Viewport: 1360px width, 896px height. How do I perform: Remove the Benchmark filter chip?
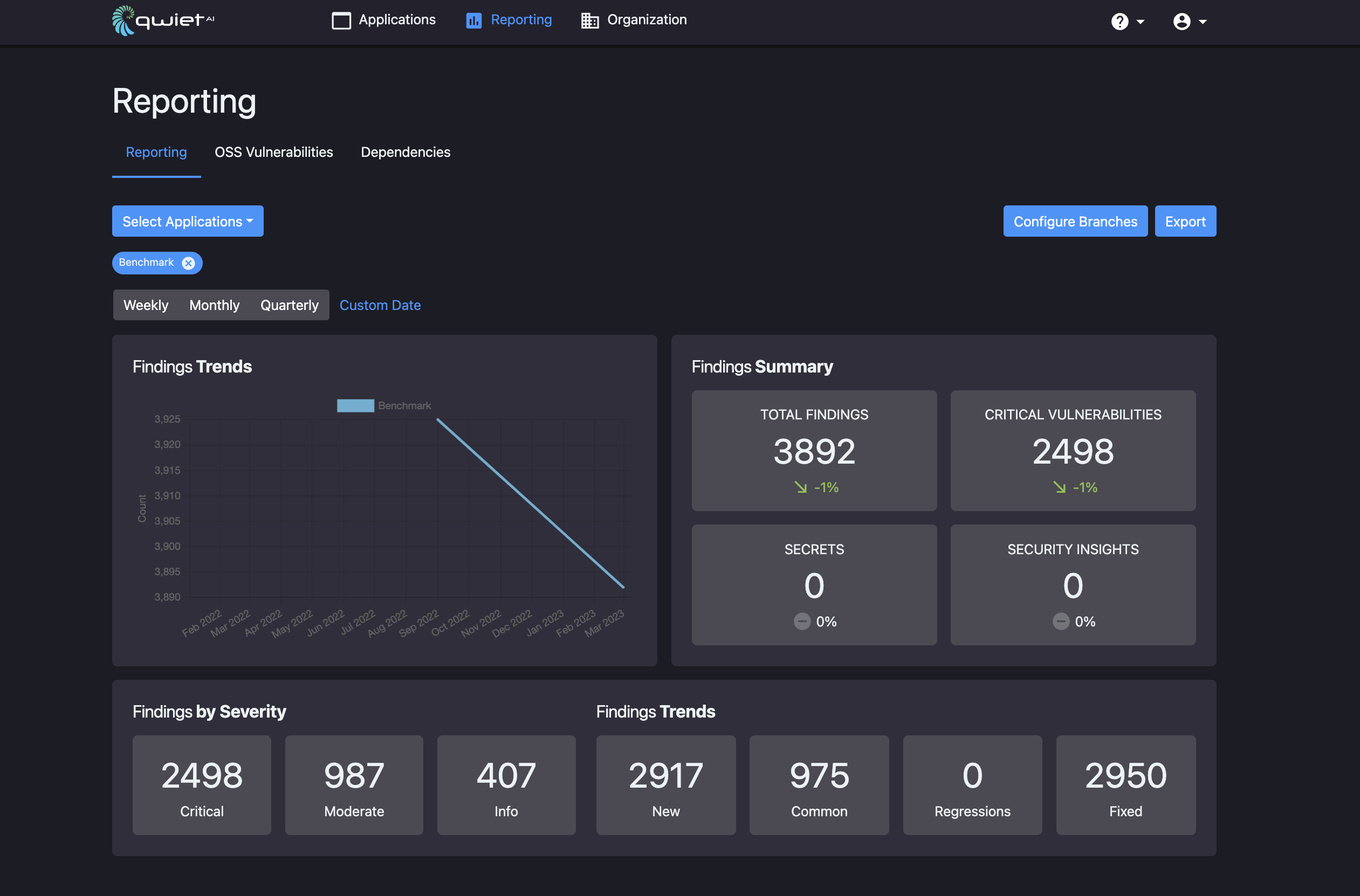[188, 263]
